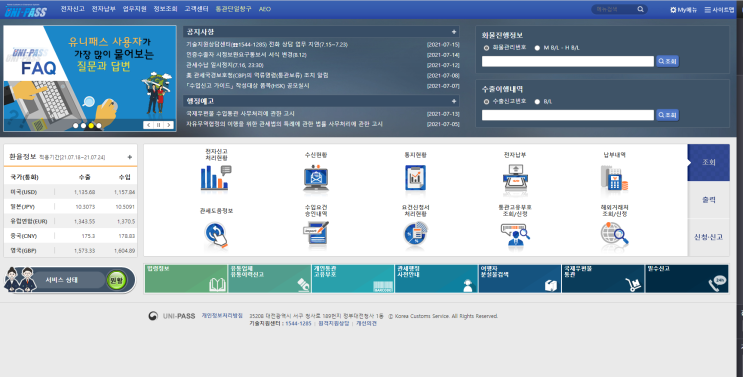Switch to 신청·신고 side tab
743x377 pixels.
point(708,237)
